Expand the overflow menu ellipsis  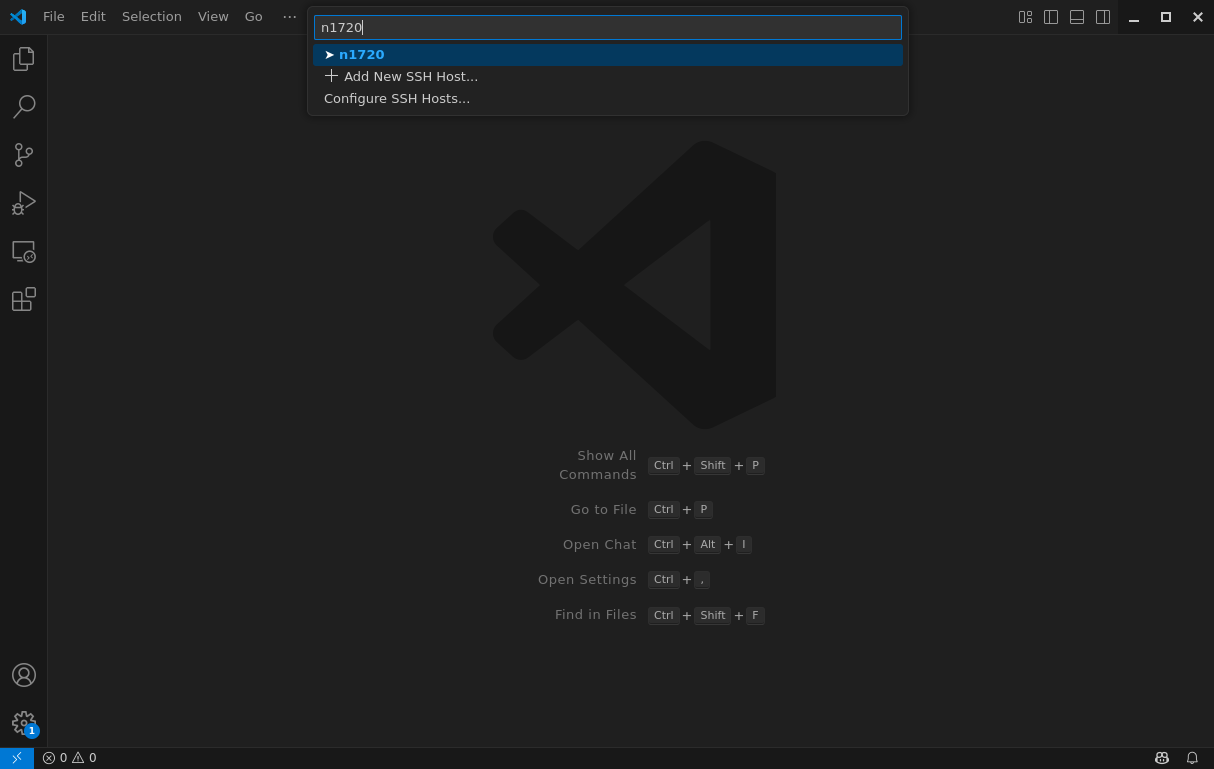(290, 17)
